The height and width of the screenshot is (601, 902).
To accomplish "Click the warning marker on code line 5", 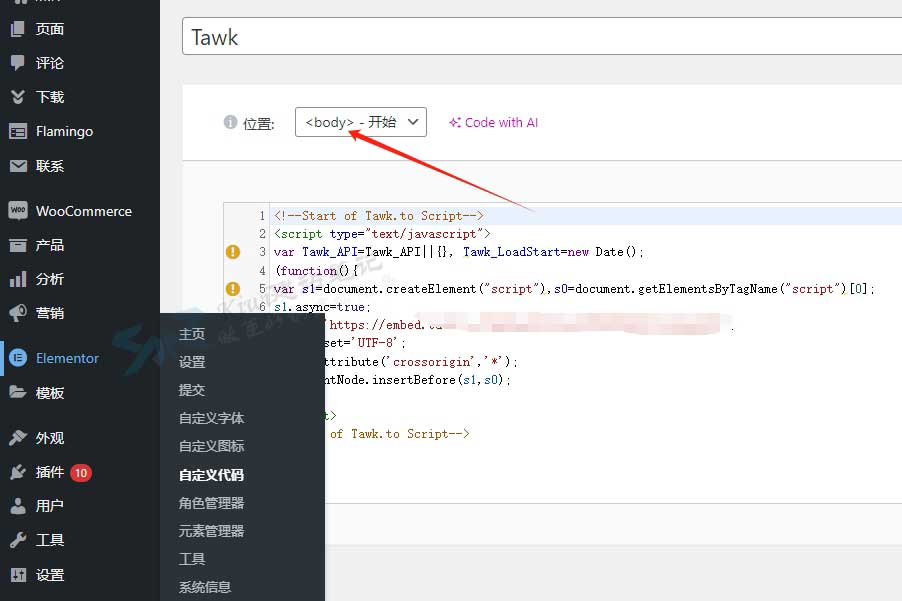I will pos(233,289).
